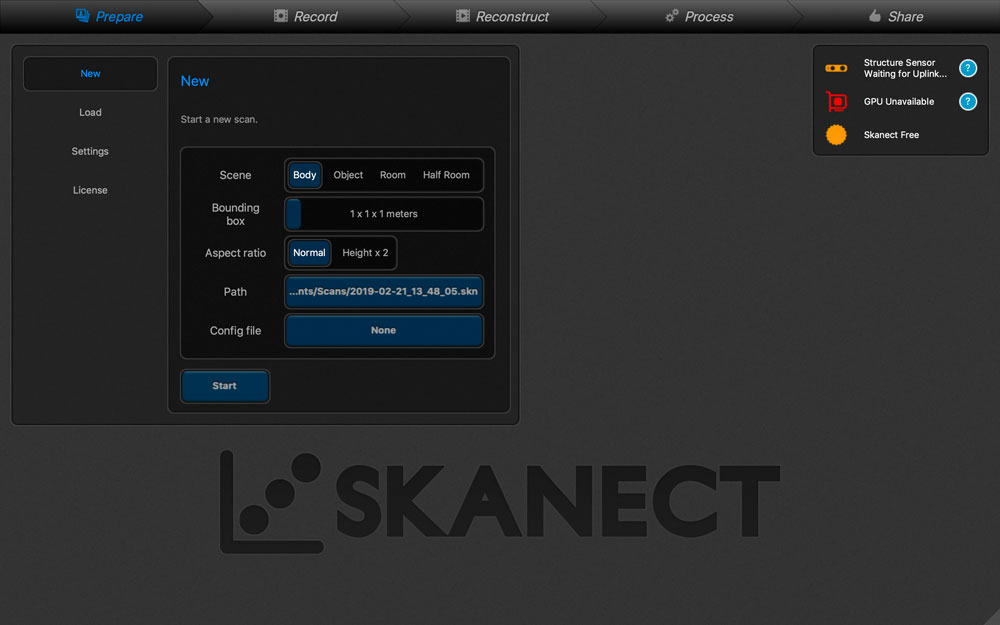Click the Config file row label
Screen dimensions: 1000x625
pos(235,330)
